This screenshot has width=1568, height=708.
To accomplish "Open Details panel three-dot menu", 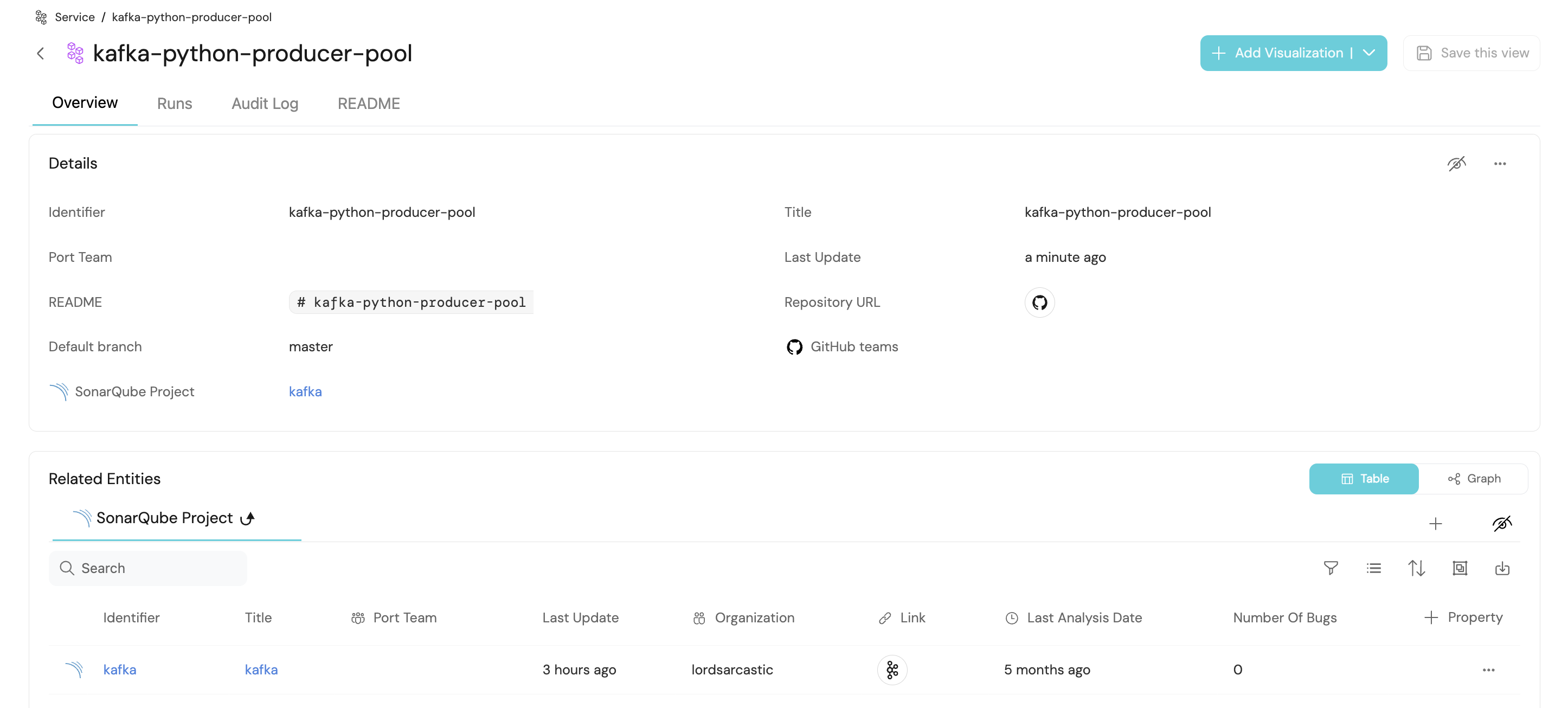I will pos(1499,164).
